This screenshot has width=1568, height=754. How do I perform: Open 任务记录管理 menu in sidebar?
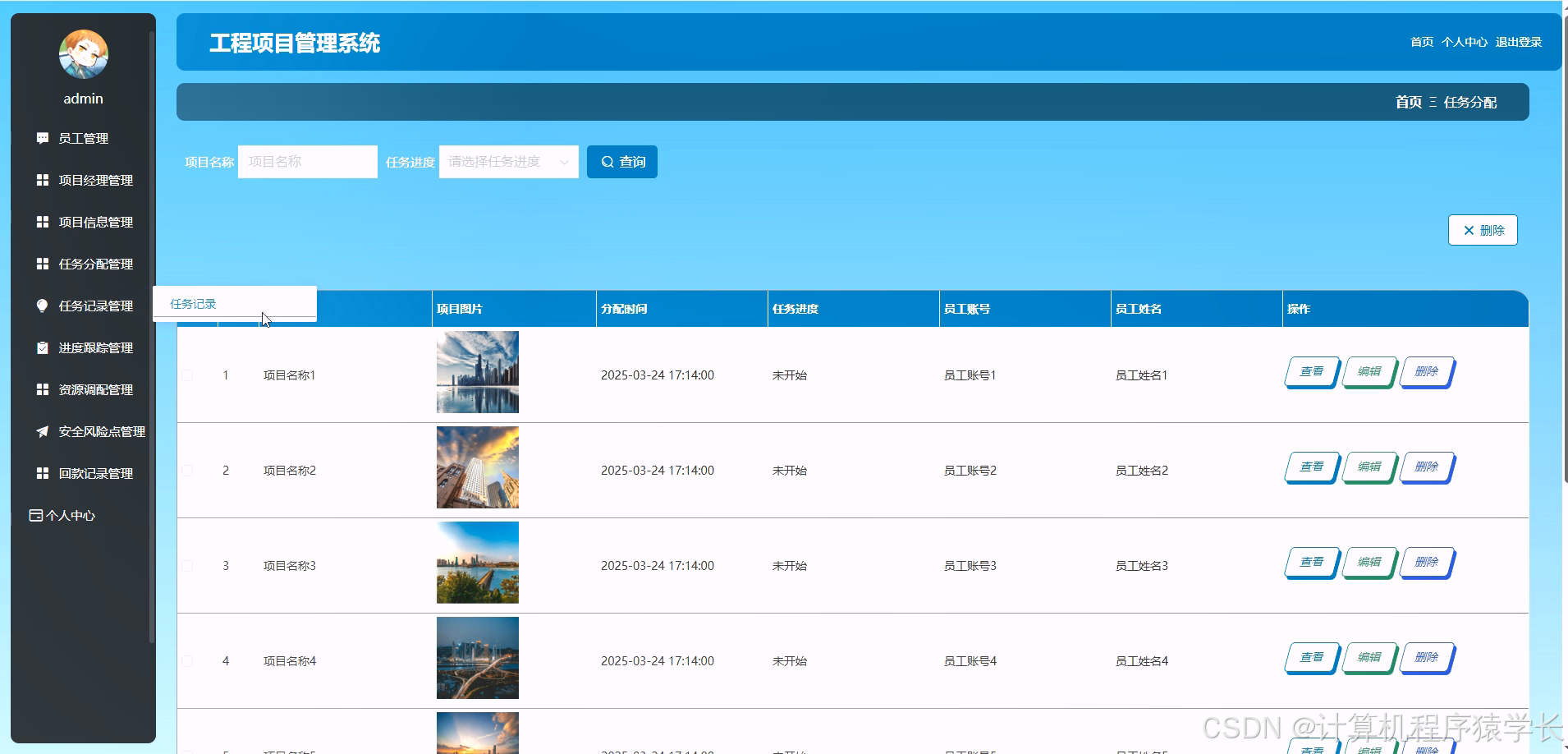coord(83,306)
